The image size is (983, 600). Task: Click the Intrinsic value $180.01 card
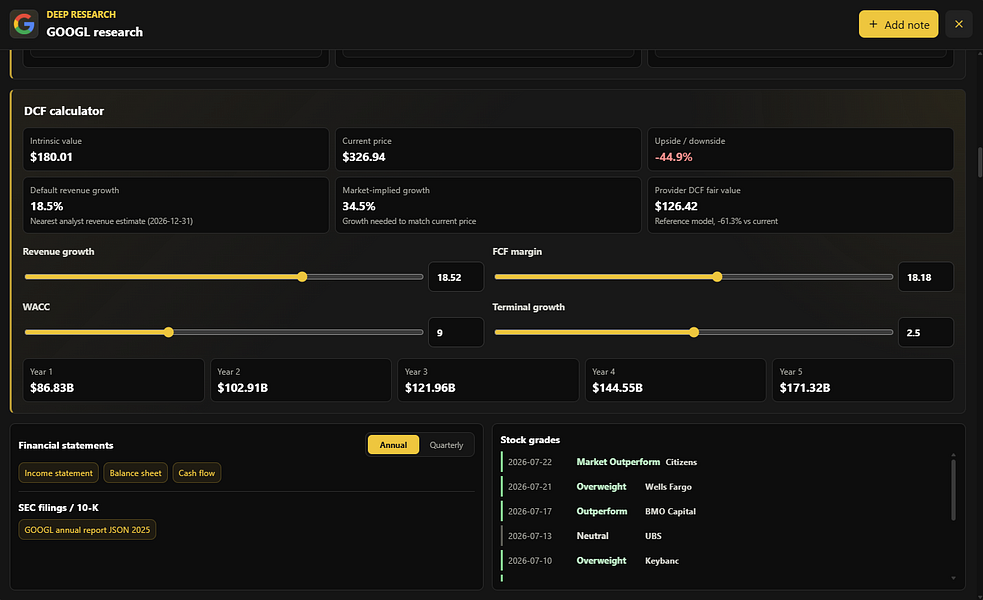[x=176, y=149]
